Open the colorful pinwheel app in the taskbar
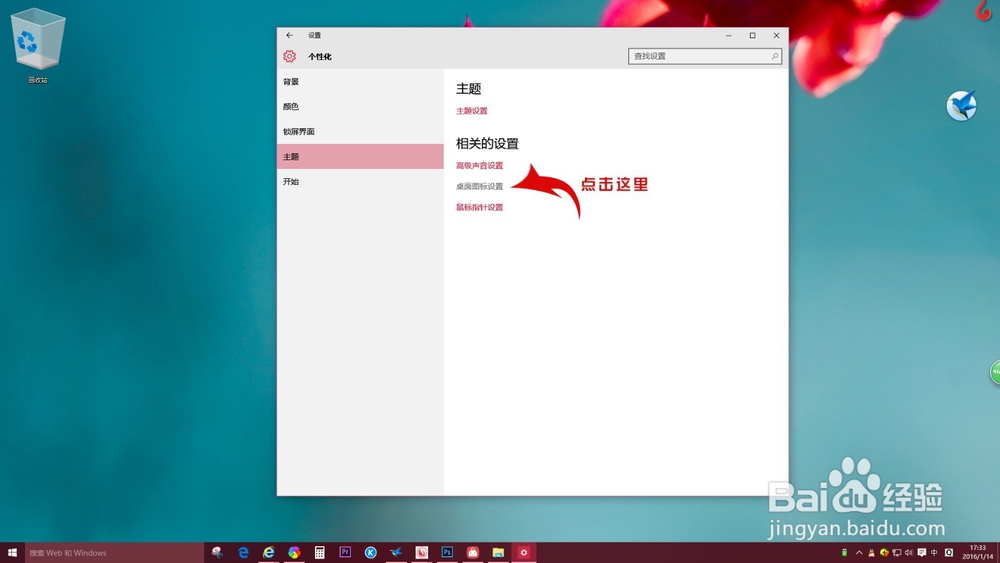Image resolution: width=1000 pixels, height=563 pixels. 294,553
